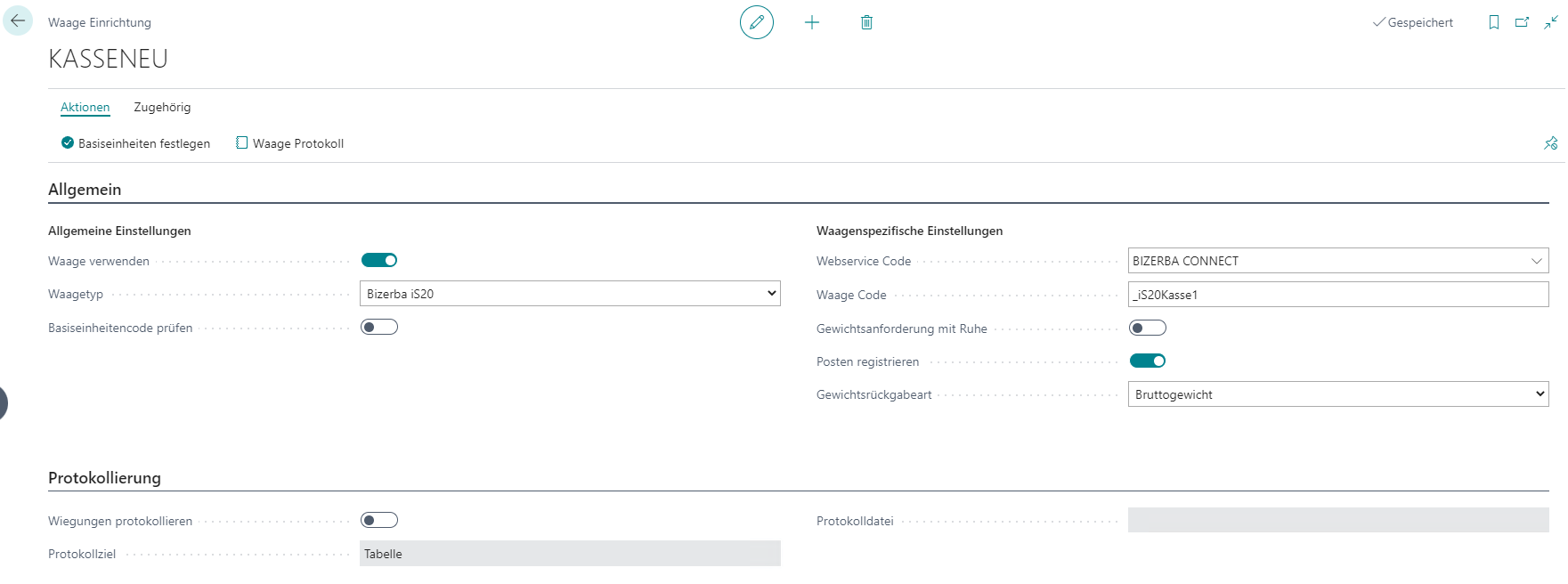Switch to the Zugehörig tab
The width and height of the screenshot is (1568, 584).
(x=162, y=107)
